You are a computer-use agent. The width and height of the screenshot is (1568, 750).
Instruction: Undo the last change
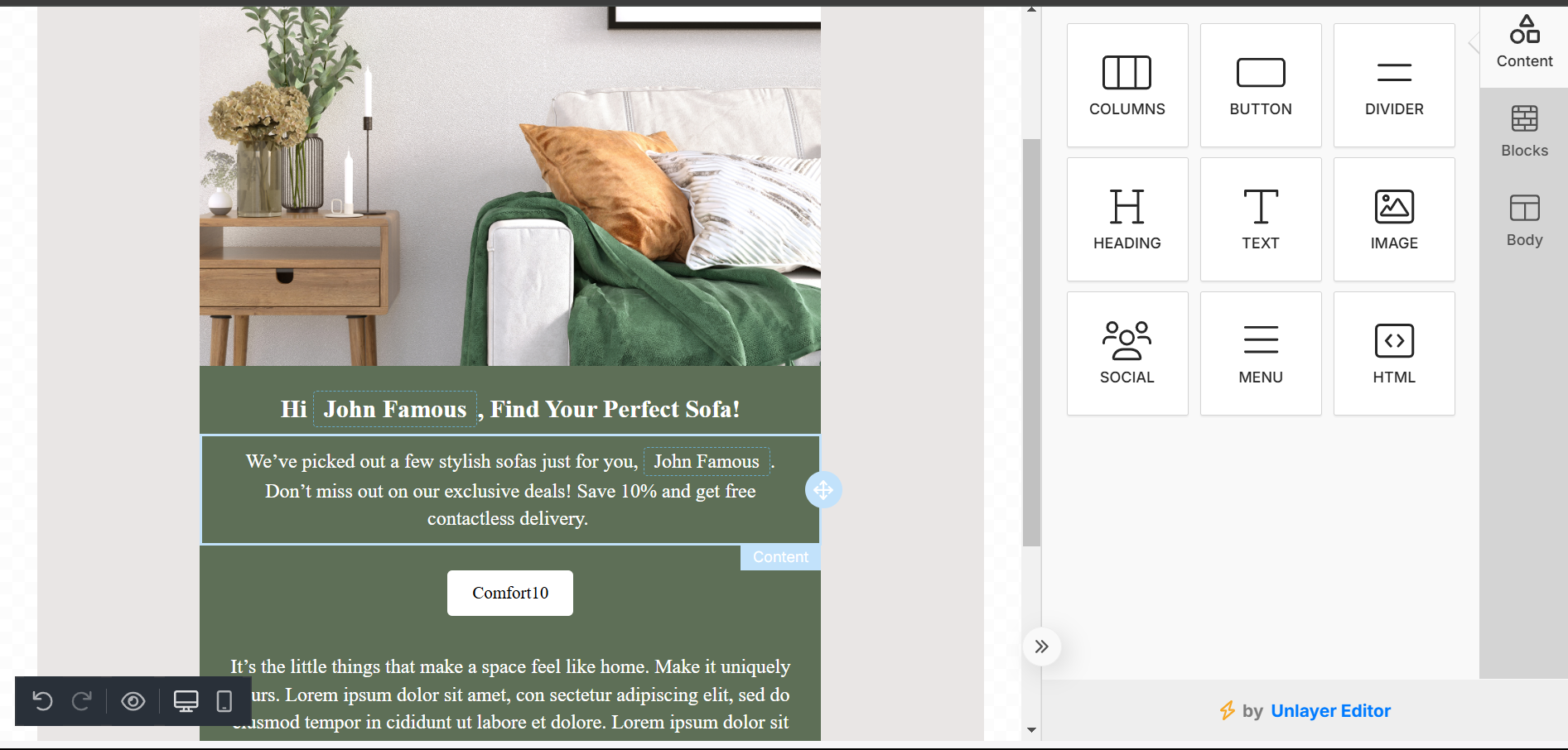pyautogui.click(x=43, y=701)
